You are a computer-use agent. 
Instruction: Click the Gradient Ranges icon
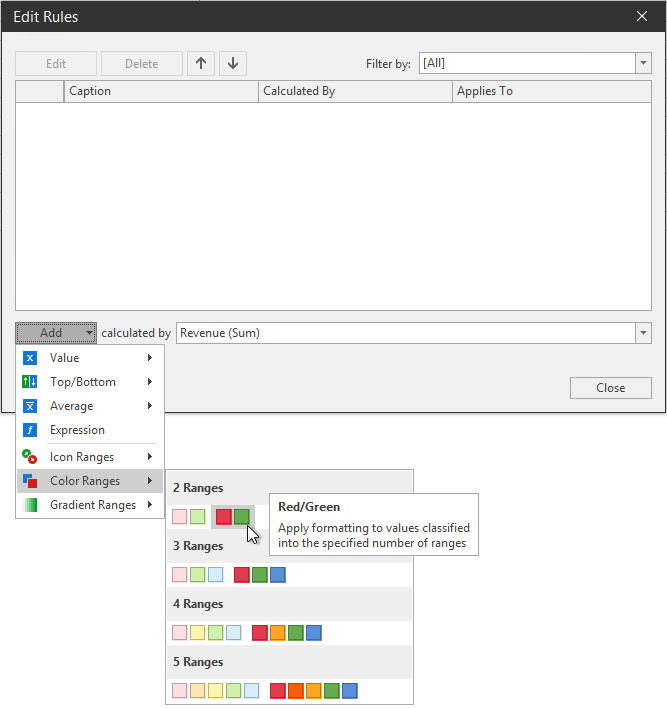[30, 505]
